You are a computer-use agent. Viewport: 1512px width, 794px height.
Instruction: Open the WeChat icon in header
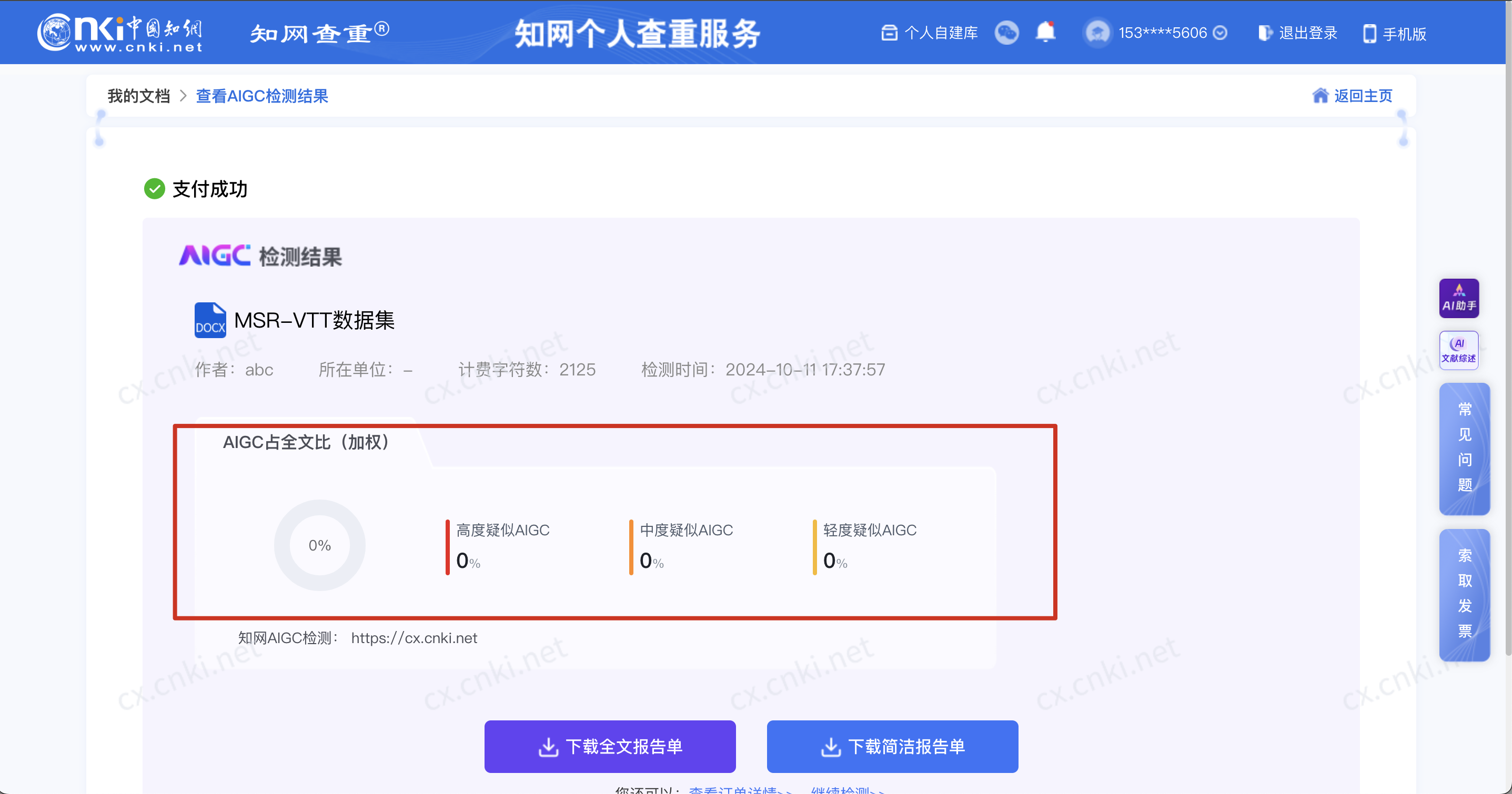[1006, 33]
